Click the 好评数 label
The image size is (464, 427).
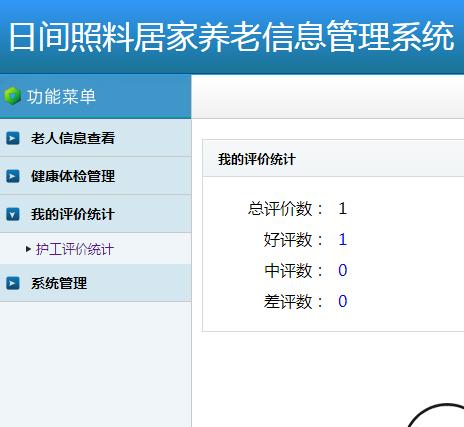(x=294, y=240)
